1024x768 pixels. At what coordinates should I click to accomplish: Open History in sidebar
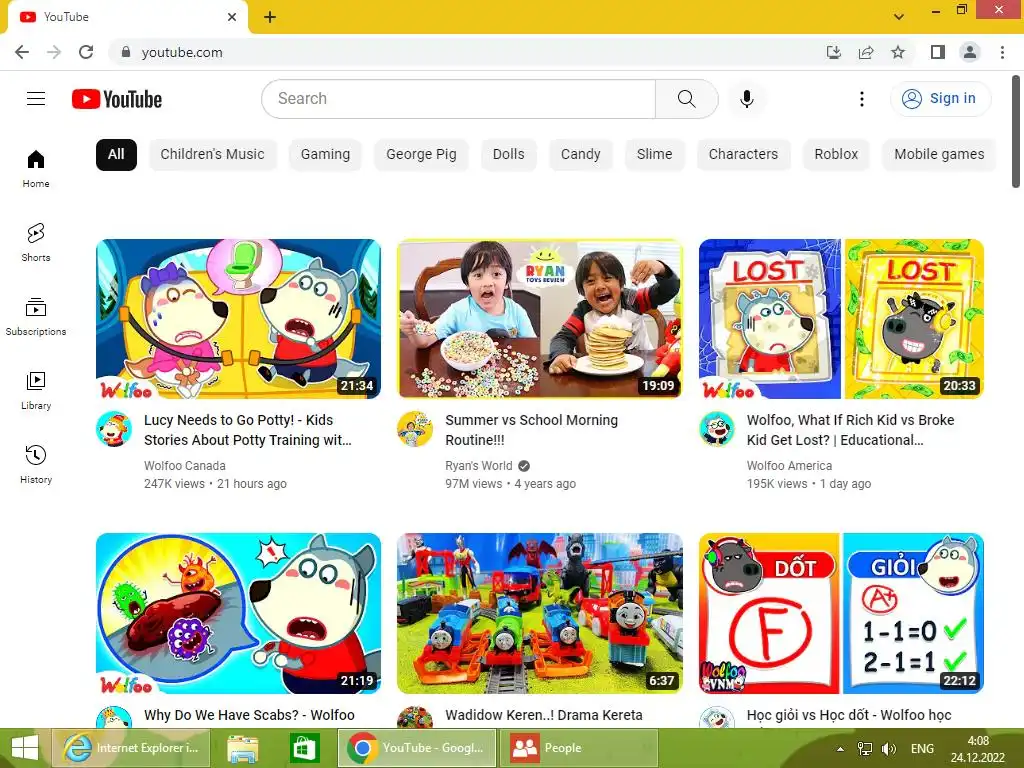36,464
